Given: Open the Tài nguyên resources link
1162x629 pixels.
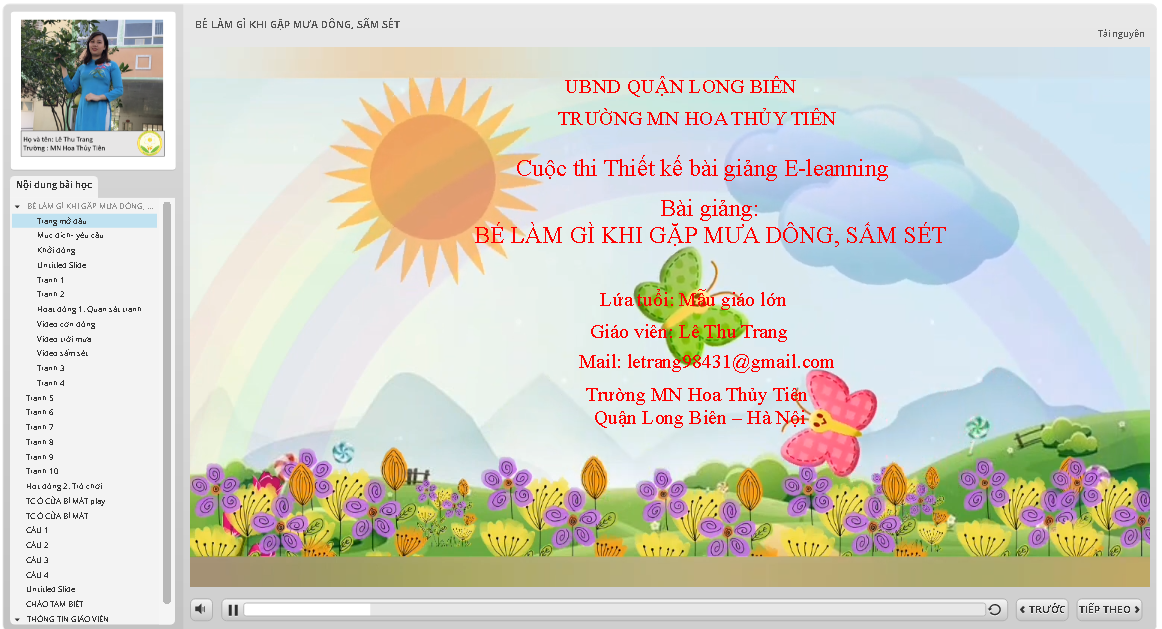Looking at the screenshot, I should [x=1120, y=34].
